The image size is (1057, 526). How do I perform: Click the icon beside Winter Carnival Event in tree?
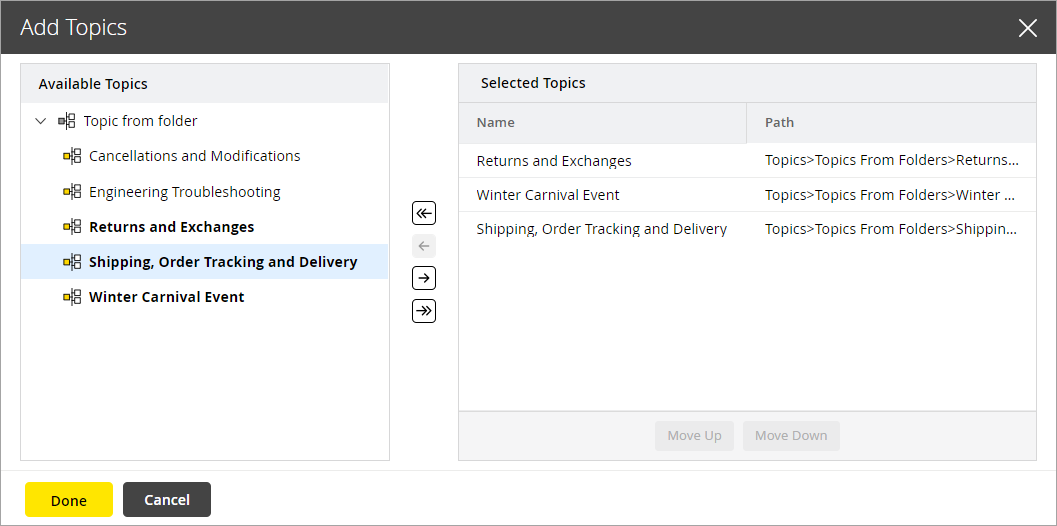pos(72,297)
